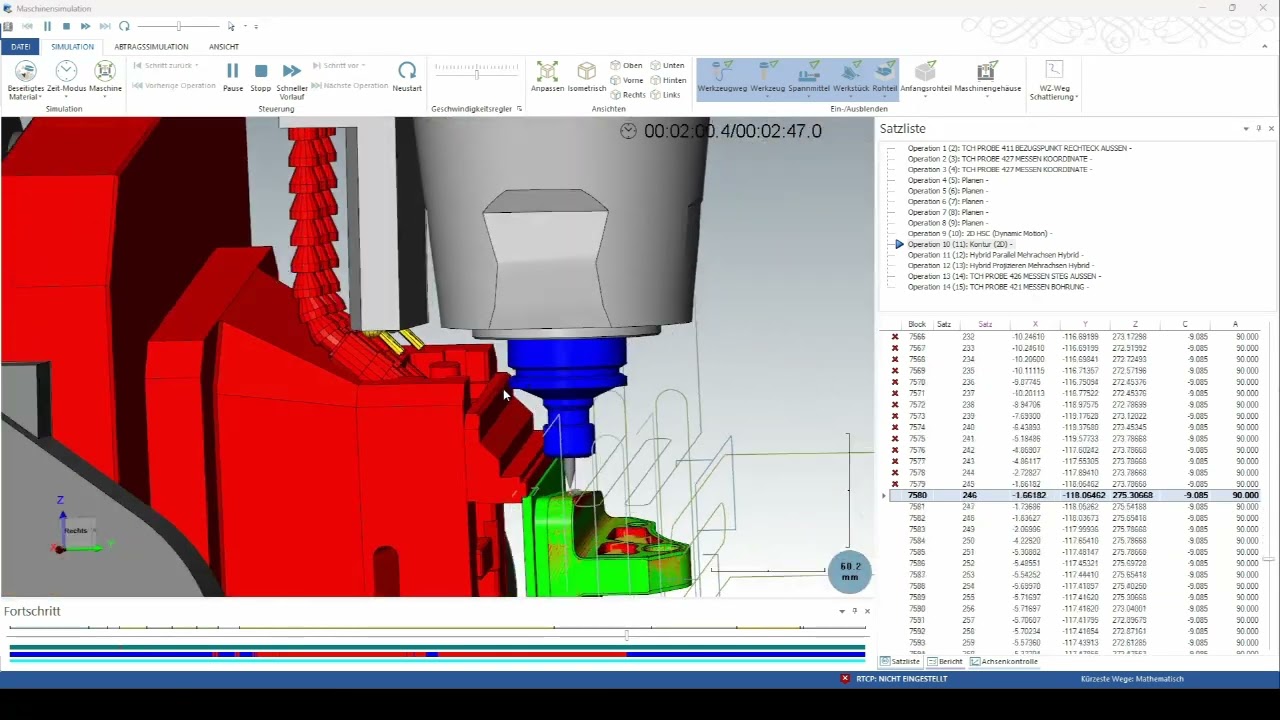Screen dimensions: 1280x720
Task: Select the SIMULATION ribbon tab
Action: pyautogui.click(x=72, y=47)
